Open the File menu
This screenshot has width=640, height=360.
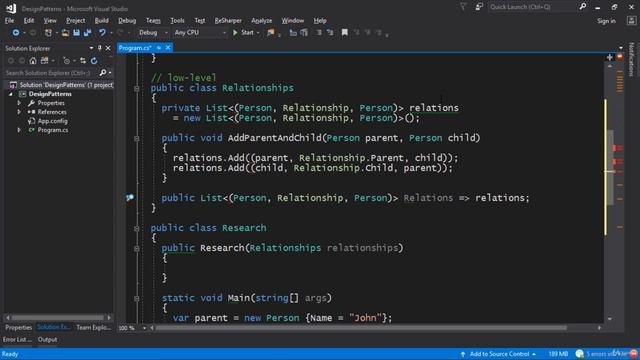[x=9, y=20]
